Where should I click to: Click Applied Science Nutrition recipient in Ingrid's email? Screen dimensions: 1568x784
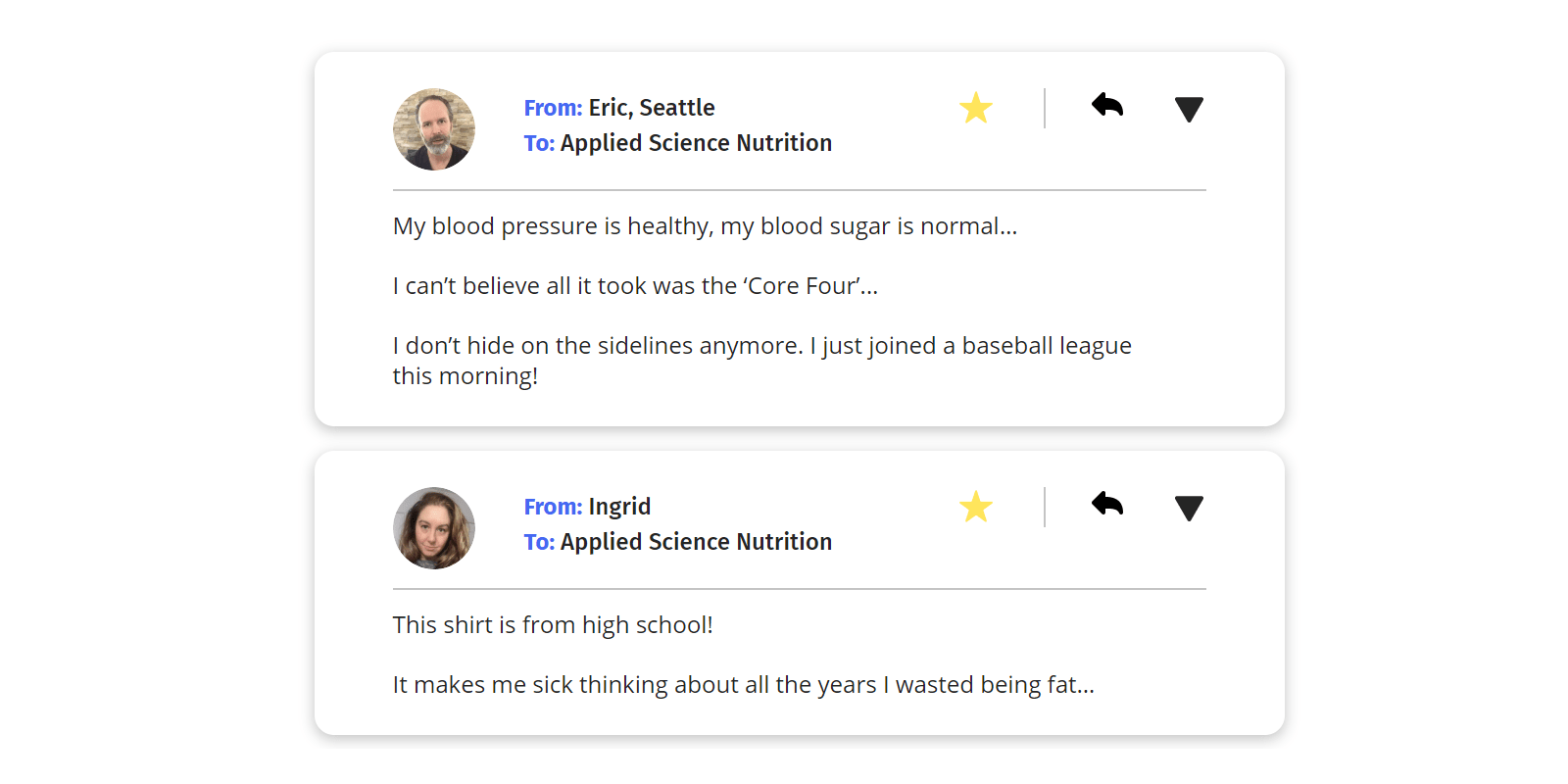(x=696, y=542)
